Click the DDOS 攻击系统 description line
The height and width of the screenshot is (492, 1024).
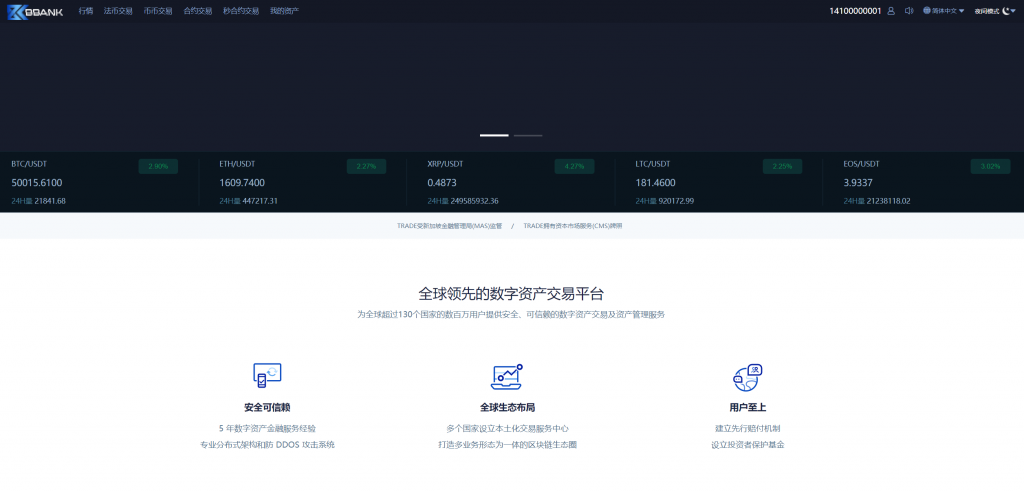point(267,445)
